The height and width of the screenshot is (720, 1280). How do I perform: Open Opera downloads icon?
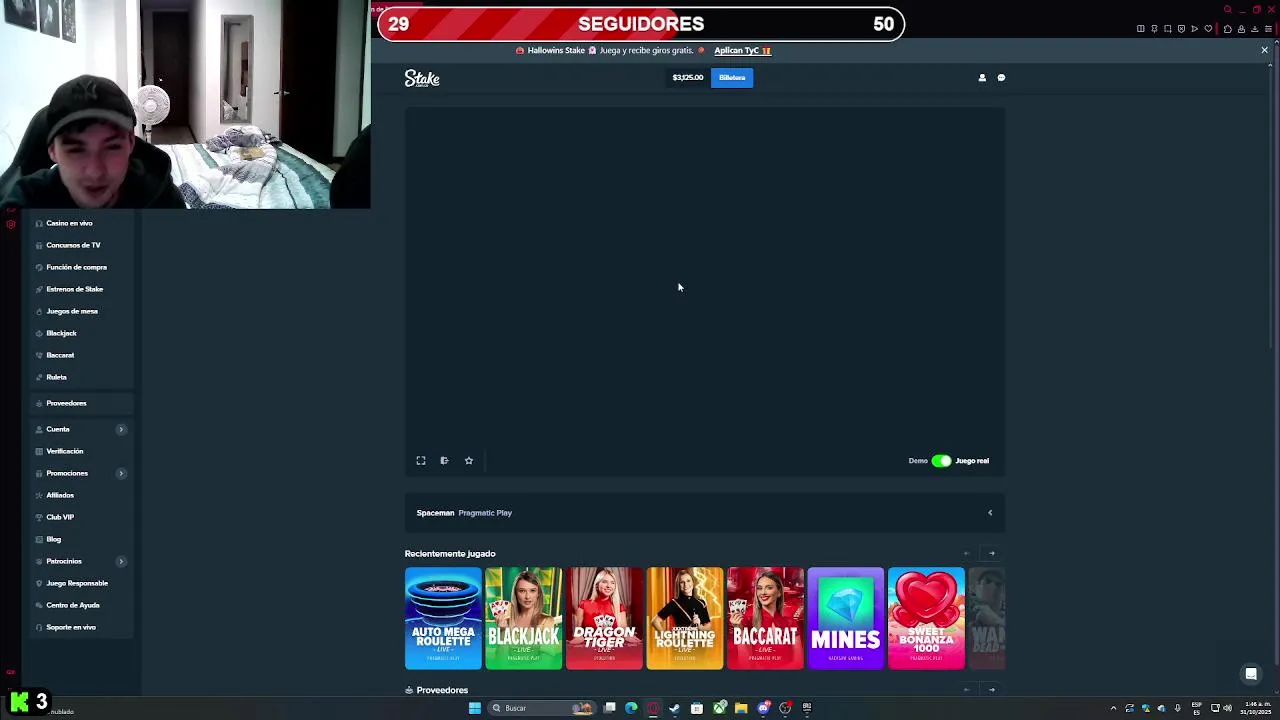[x=1255, y=29]
